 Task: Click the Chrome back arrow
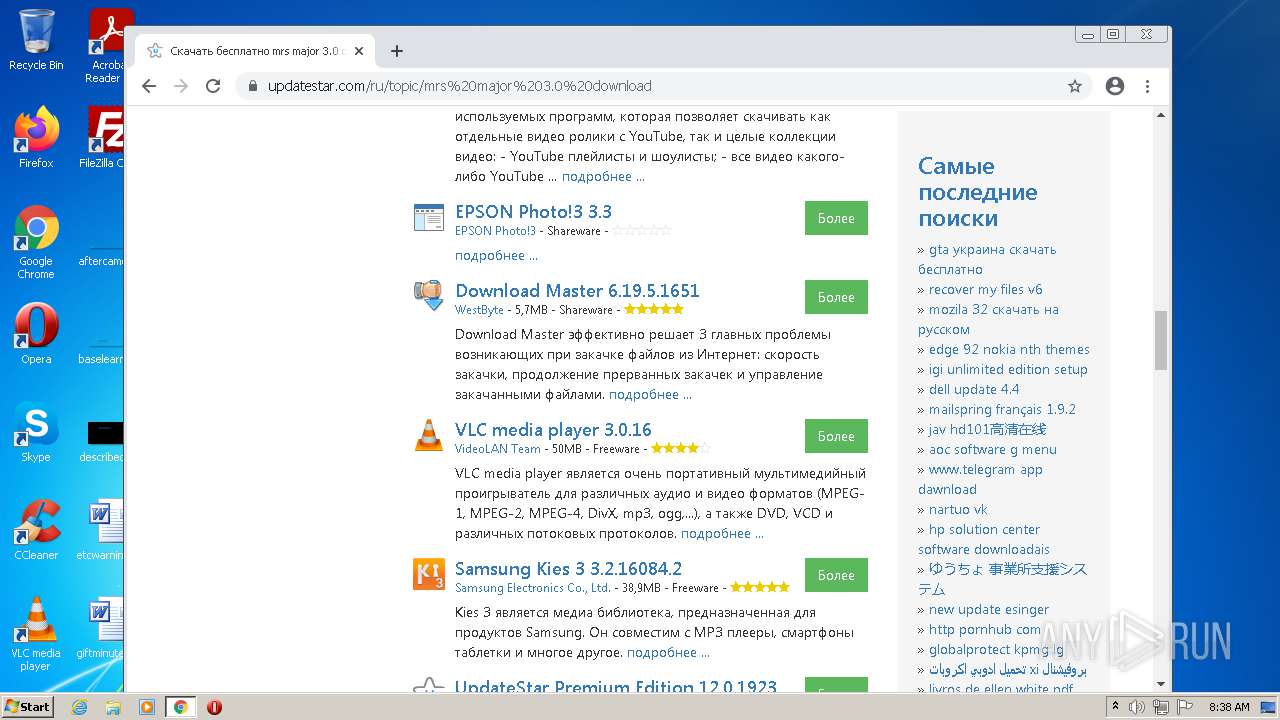pos(149,86)
